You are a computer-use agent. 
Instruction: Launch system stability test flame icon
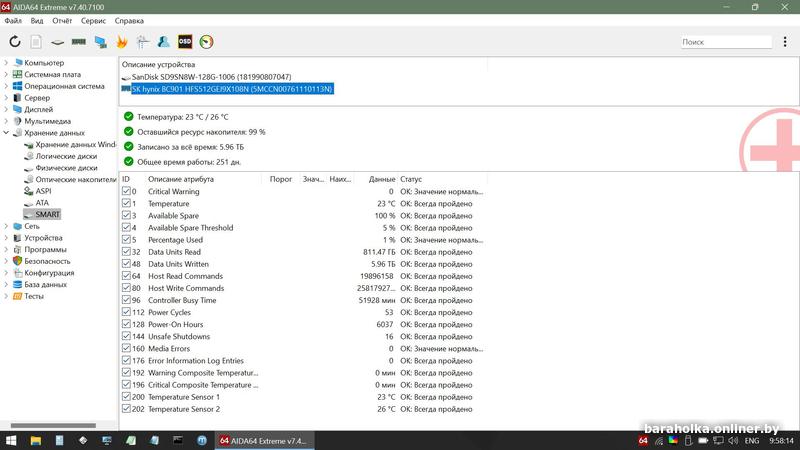122,42
